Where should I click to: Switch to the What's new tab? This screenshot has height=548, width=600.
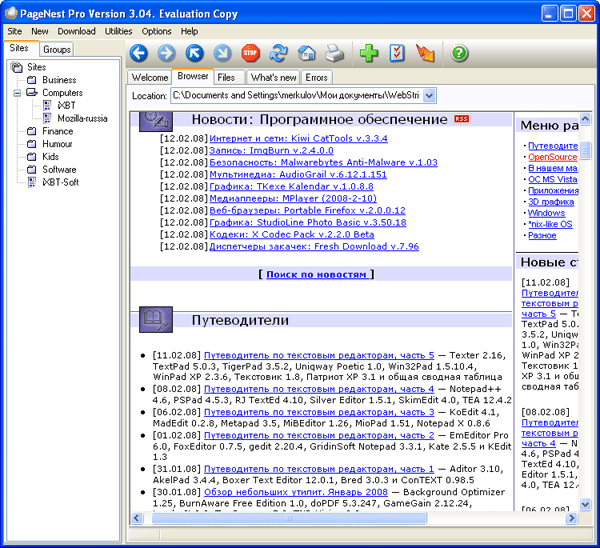pyautogui.click(x=273, y=78)
